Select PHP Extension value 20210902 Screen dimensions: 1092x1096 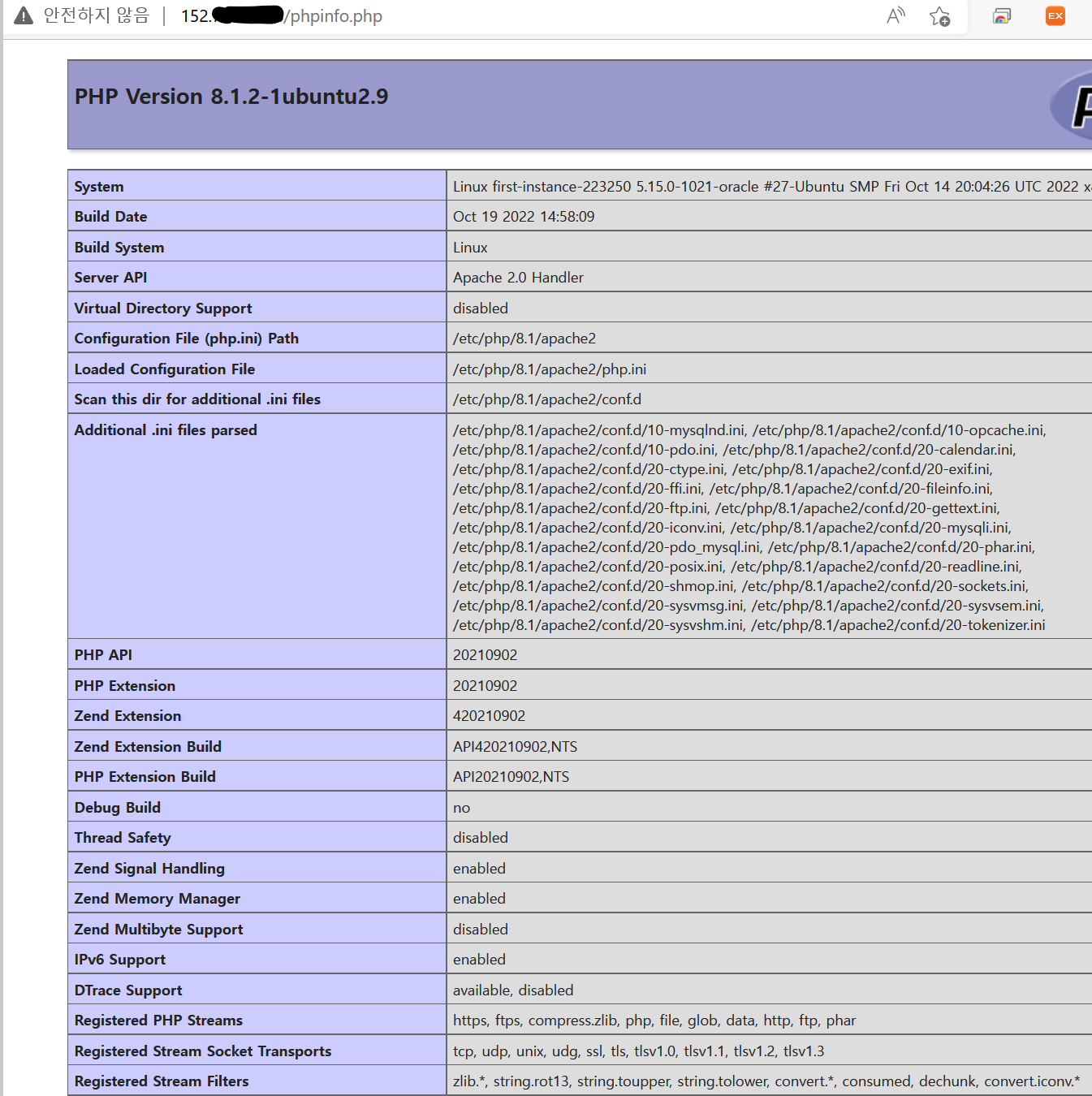tap(485, 686)
